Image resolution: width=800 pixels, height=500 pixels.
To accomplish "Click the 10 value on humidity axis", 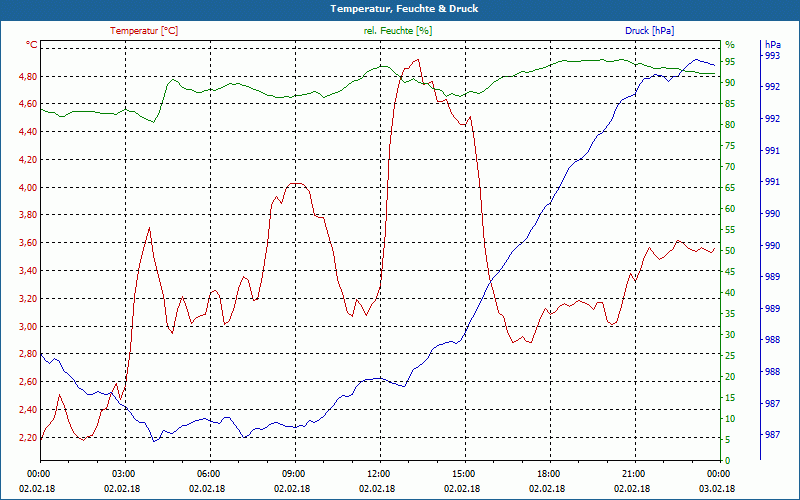I will point(730,419).
